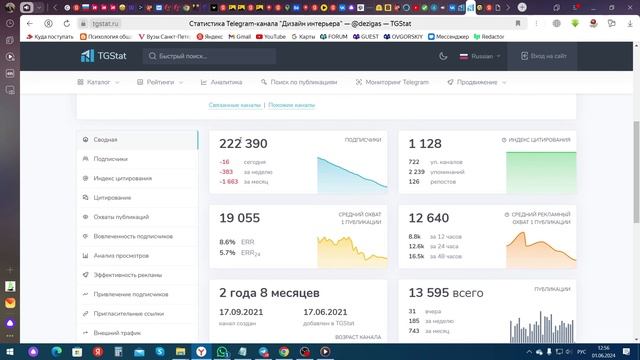
Task: Click the info icon beside "Индекс цитирования" card title
Action: (504, 140)
